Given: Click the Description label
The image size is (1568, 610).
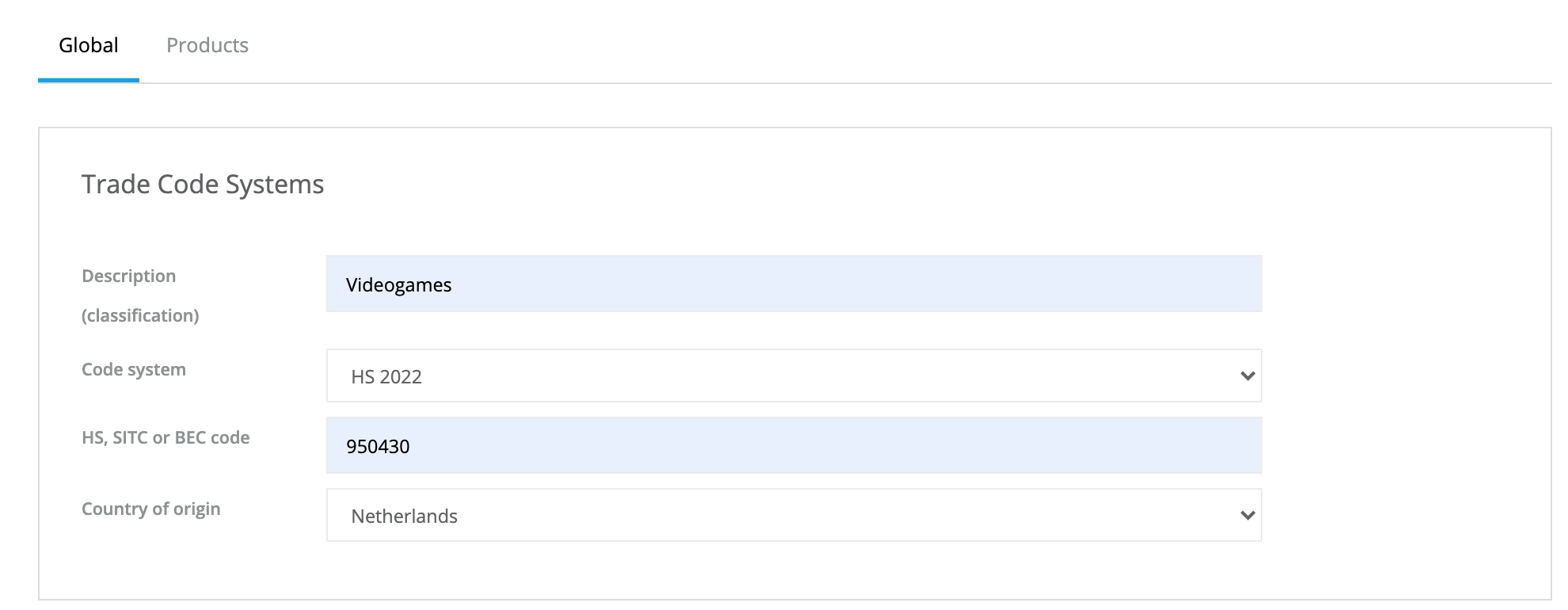Looking at the screenshot, I should point(128,276).
